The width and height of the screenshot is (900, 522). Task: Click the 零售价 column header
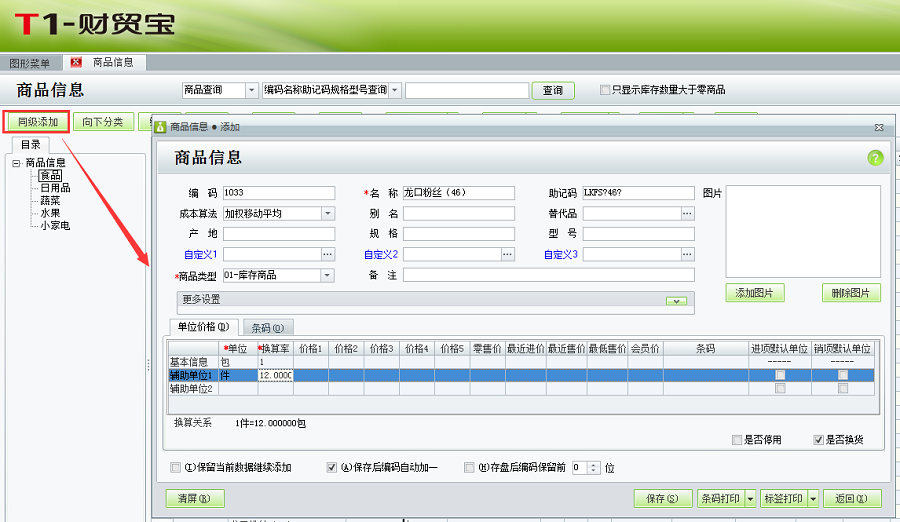click(487, 349)
